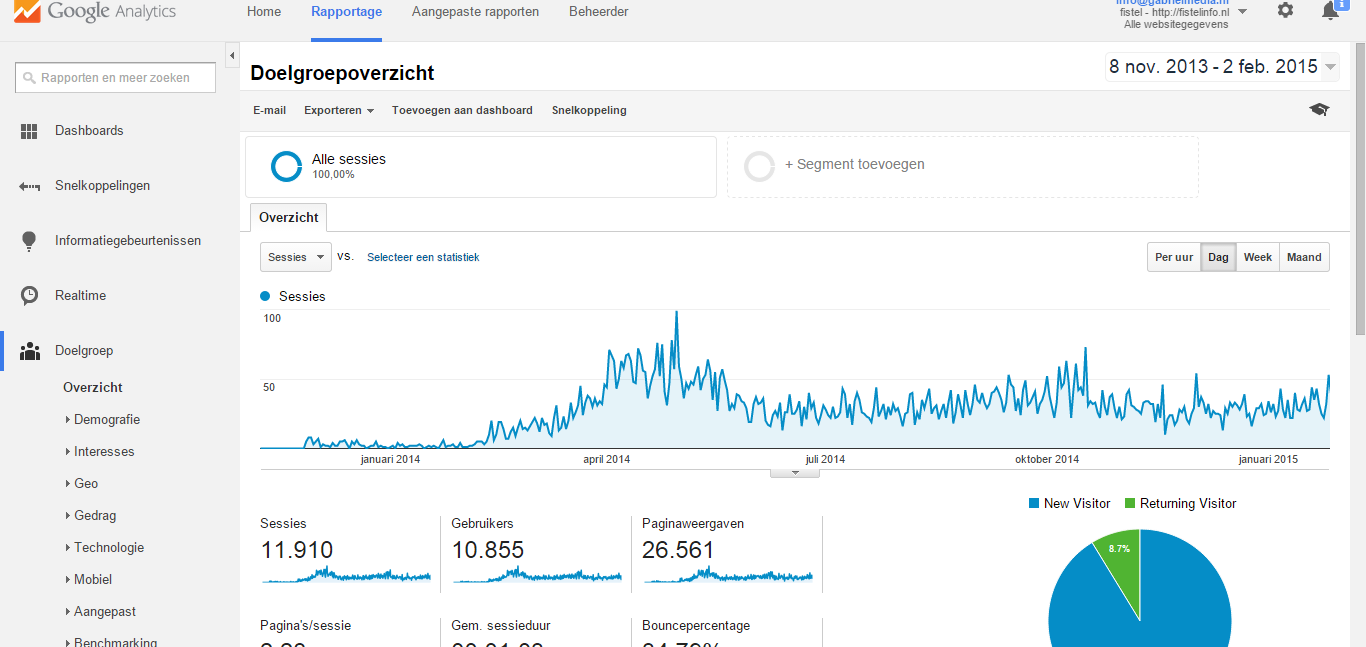Click the Pagina's/sessie metric label
Viewport: 1366px width, 647px height.
[306, 626]
